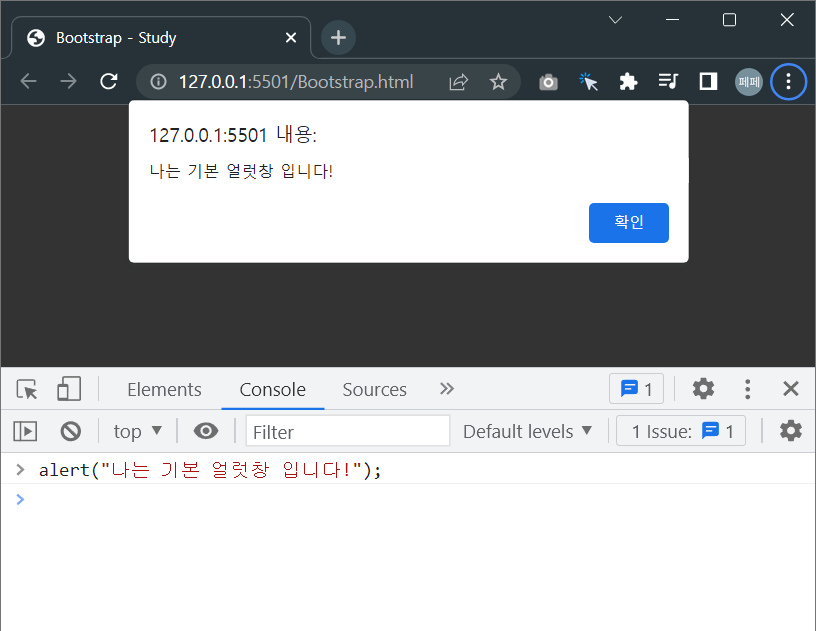Confirm the alert with the 확인 button
This screenshot has height=631, width=816.
628,222
